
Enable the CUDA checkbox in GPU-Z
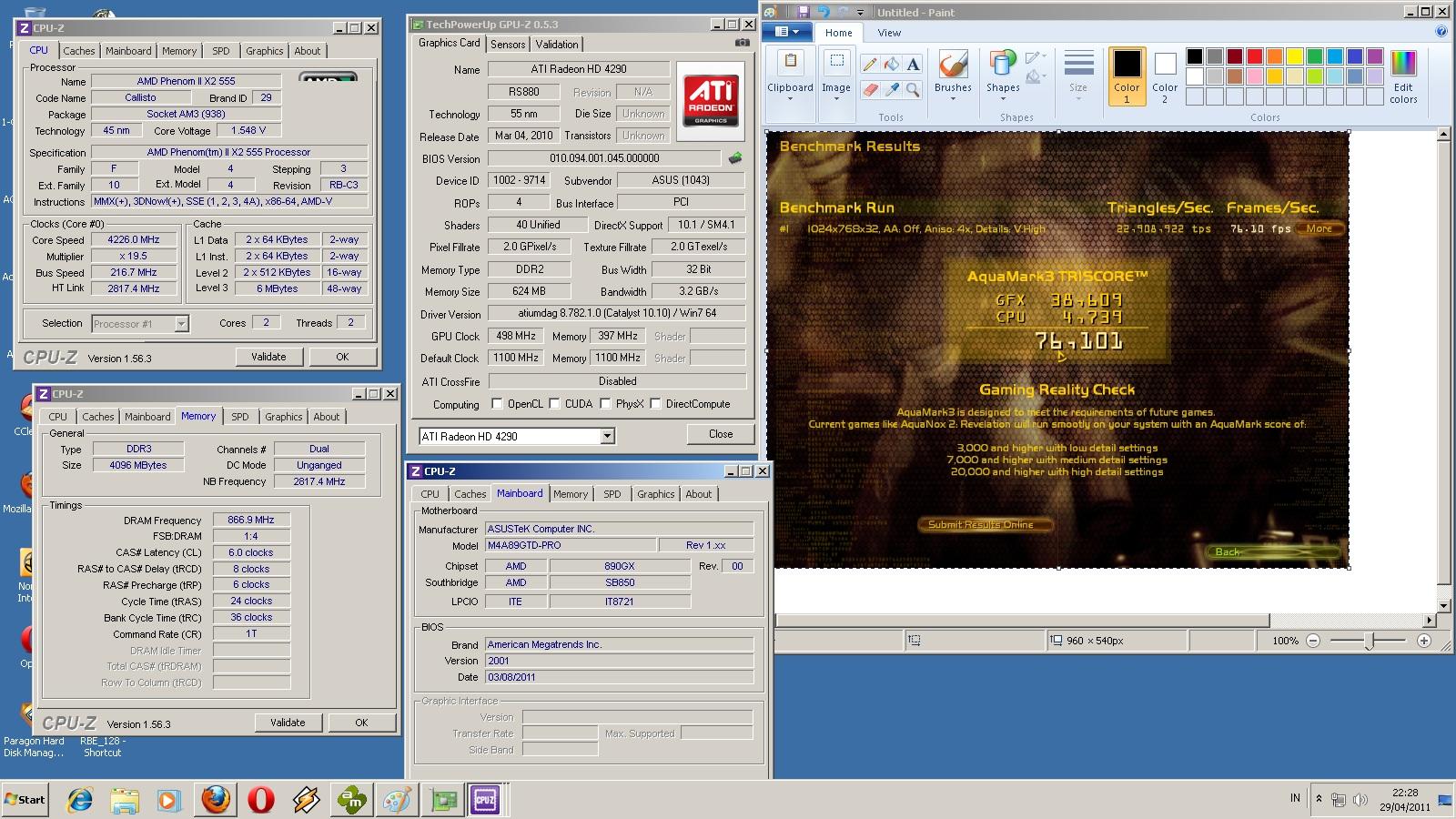click(554, 404)
